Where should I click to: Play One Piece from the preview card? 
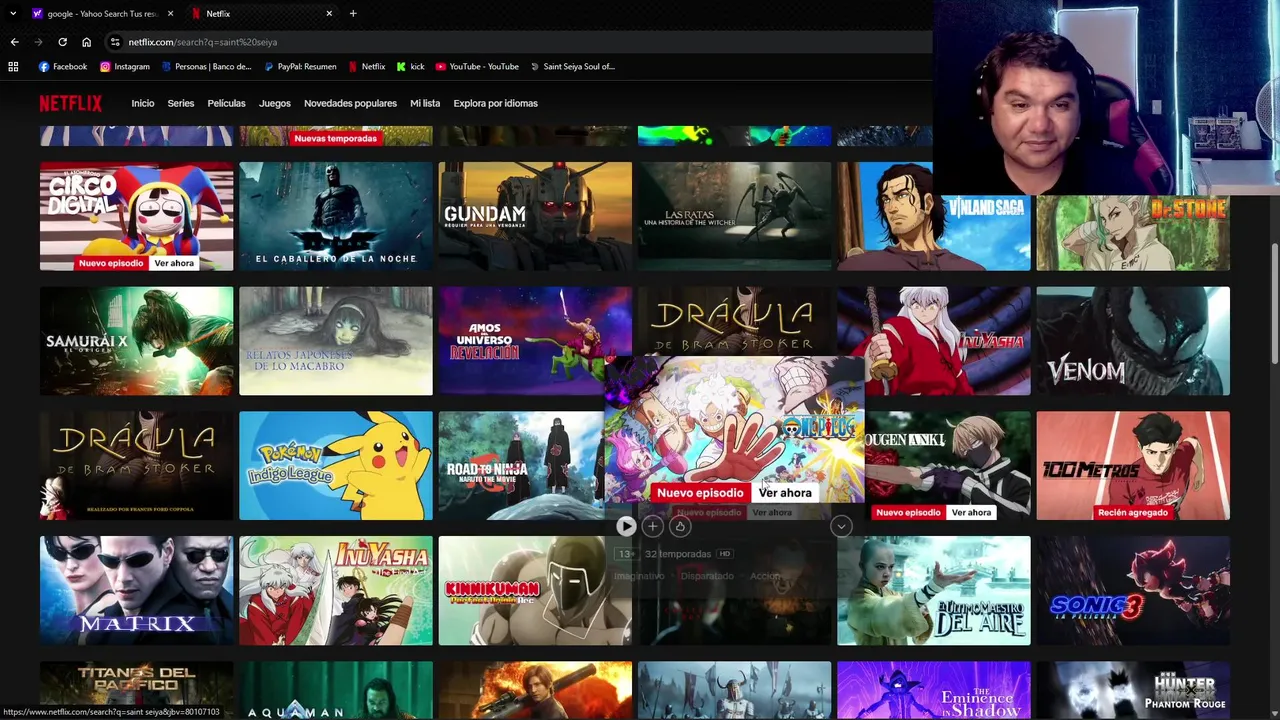pyautogui.click(x=626, y=525)
